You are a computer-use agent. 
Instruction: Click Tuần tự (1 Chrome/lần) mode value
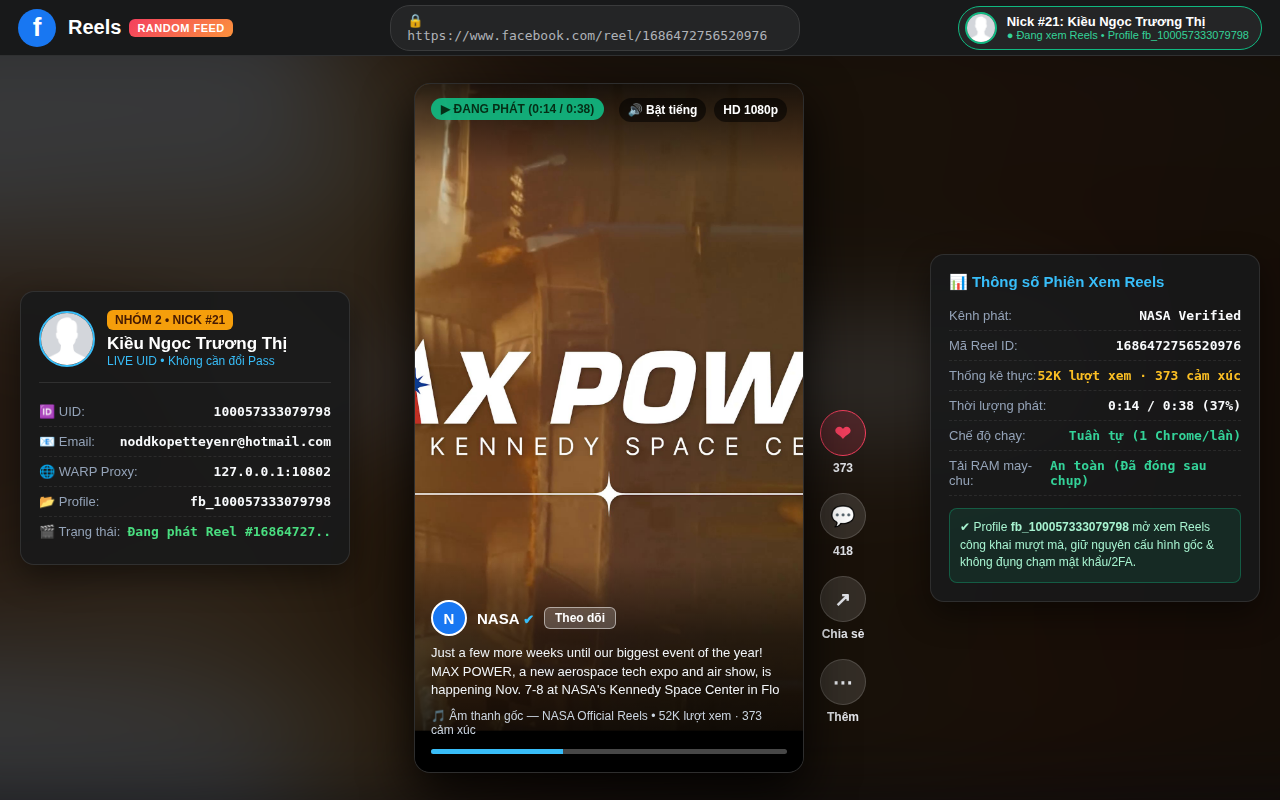point(1155,436)
